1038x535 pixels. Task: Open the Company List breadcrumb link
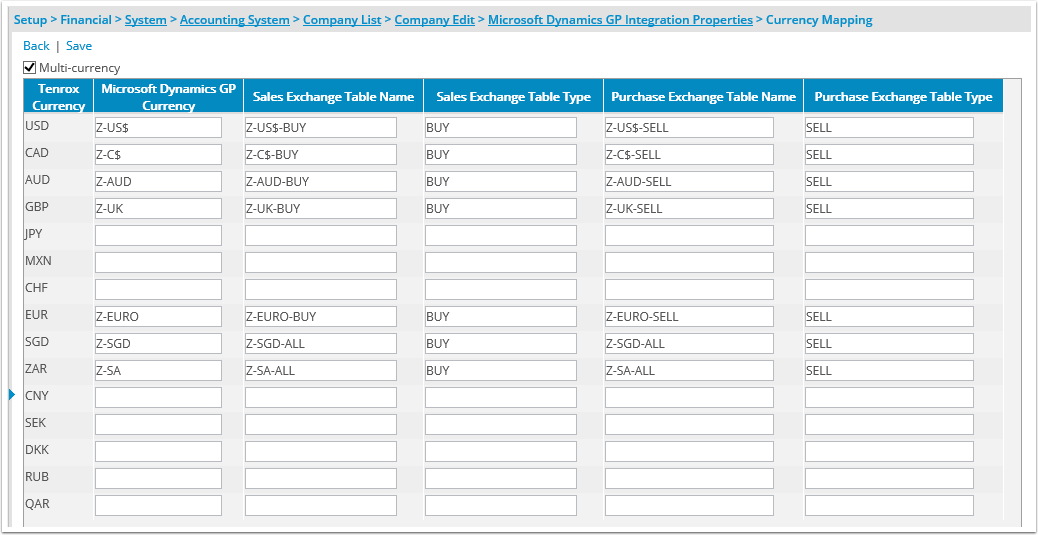pyautogui.click(x=342, y=20)
